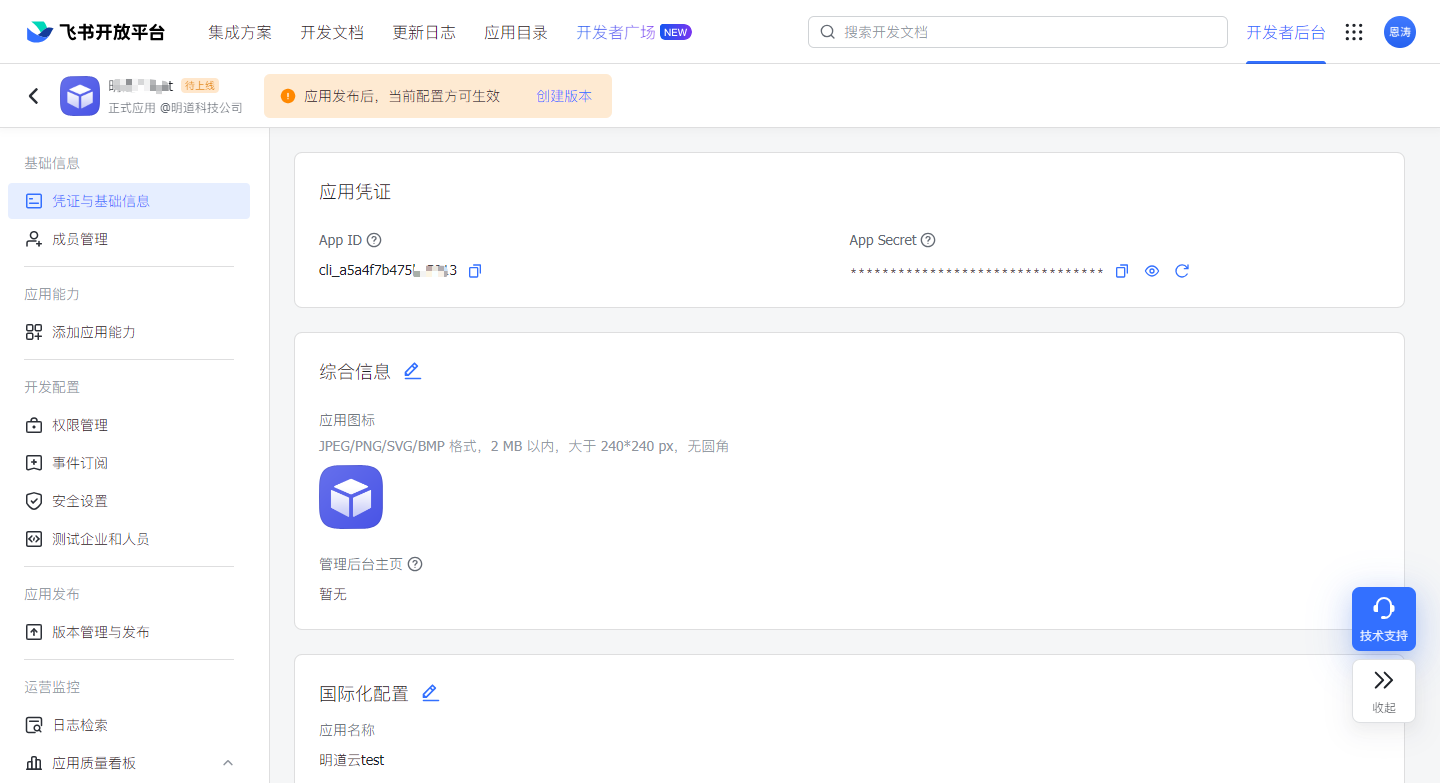Click the 成员管理 person icon
Image resolution: width=1440 pixels, height=783 pixels.
coord(34,239)
